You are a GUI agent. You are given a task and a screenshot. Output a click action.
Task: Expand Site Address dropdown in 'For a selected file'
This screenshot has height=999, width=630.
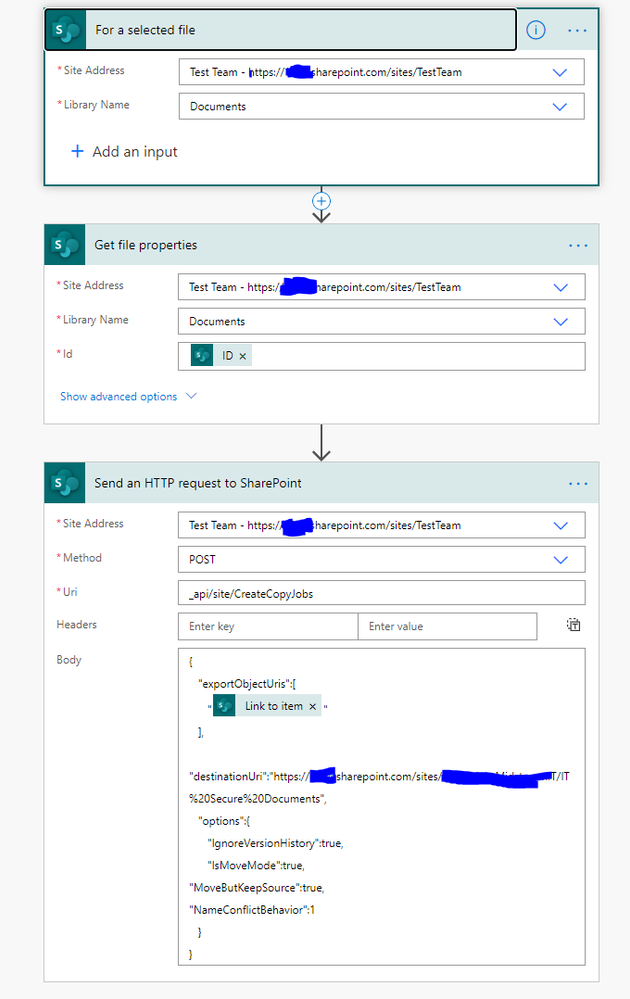coord(559,72)
